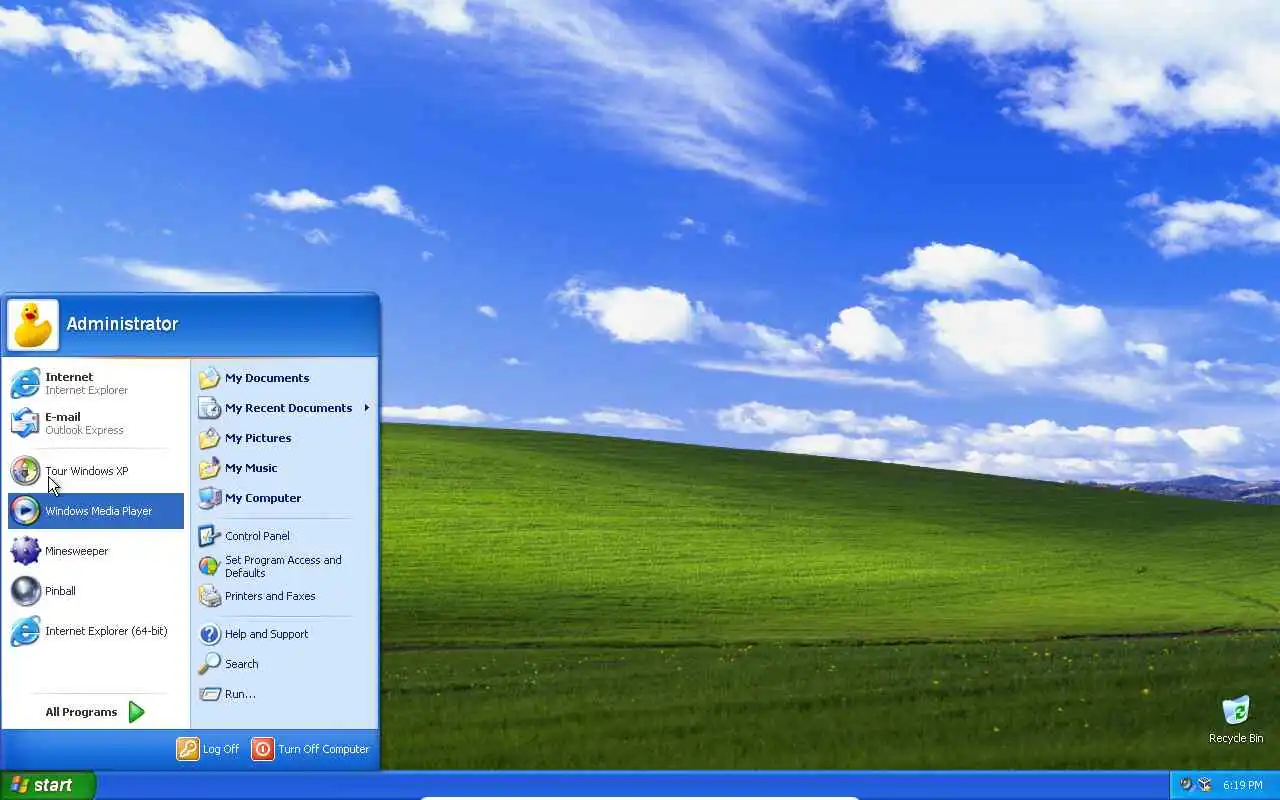Open Internet Explorer (64-bit)
The image size is (1280, 800).
point(96,631)
